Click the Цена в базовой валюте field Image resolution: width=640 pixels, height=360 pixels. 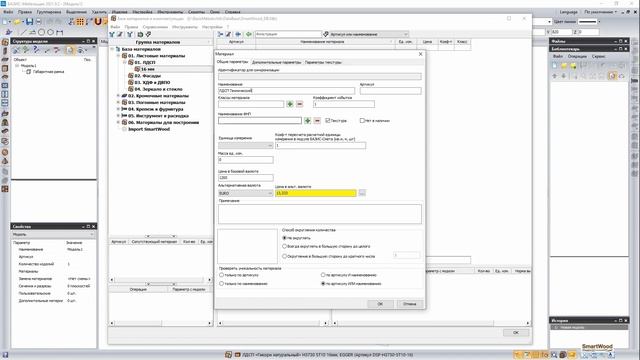(246, 178)
